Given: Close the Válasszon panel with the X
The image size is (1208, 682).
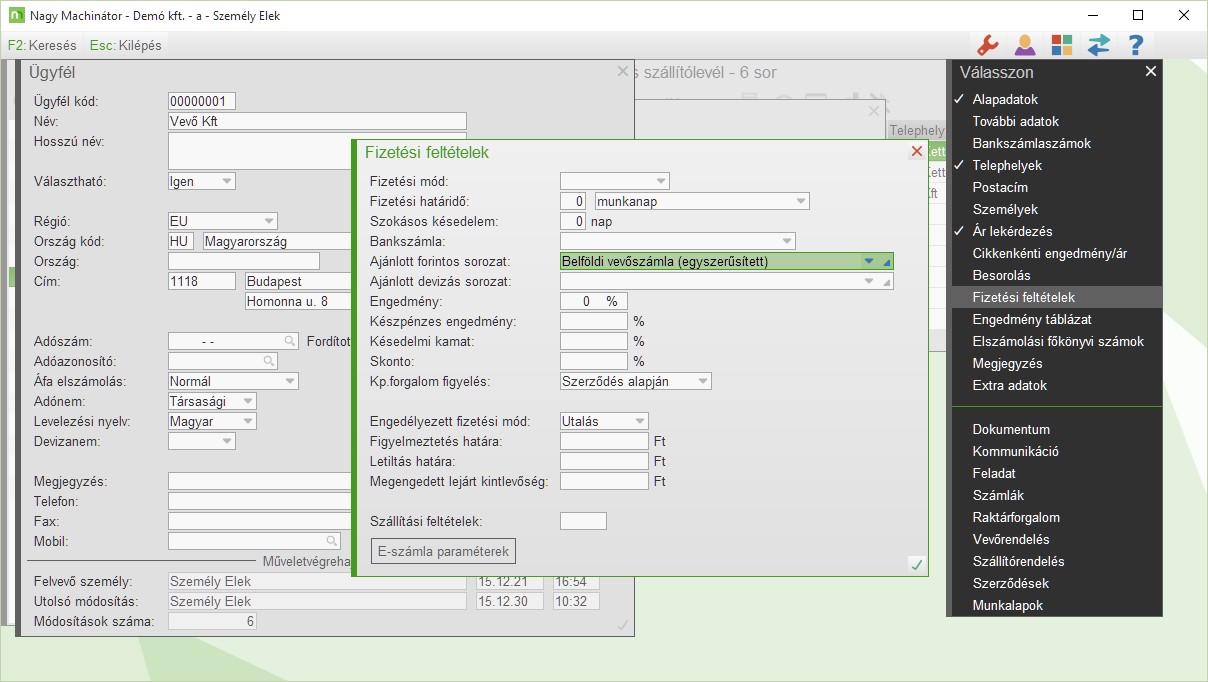Looking at the screenshot, I should pos(1151,71).
